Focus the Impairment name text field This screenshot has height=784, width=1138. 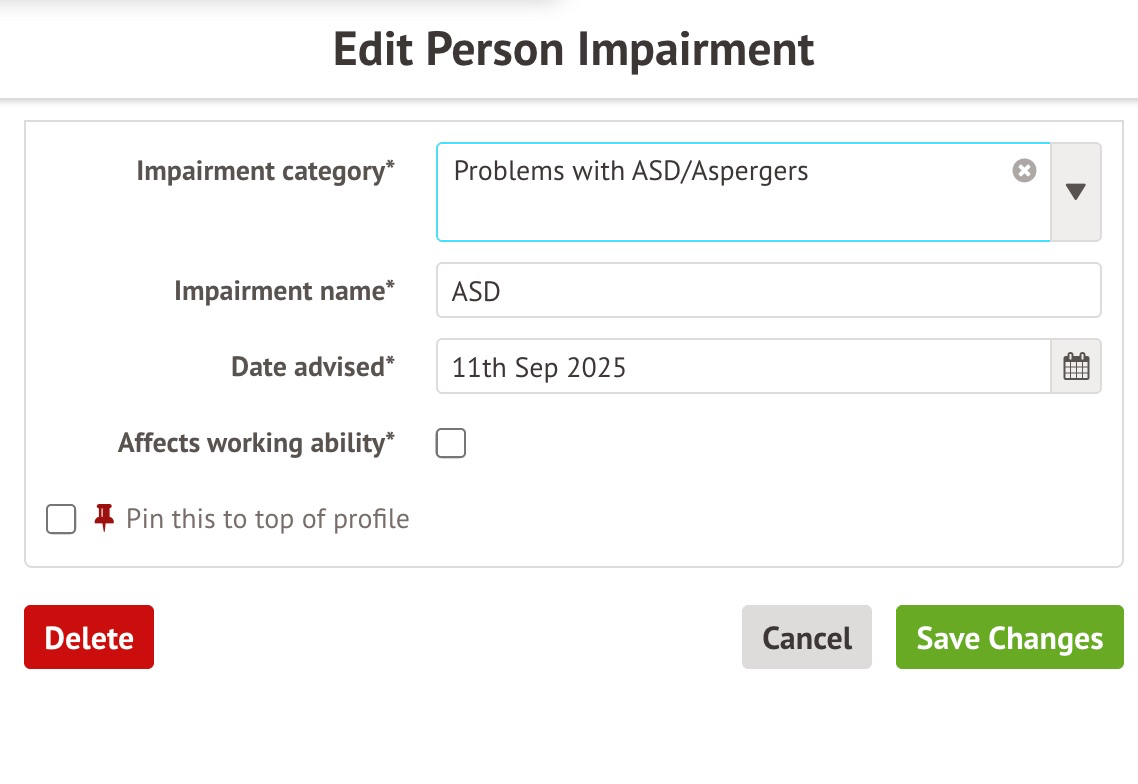click(768, 291)
